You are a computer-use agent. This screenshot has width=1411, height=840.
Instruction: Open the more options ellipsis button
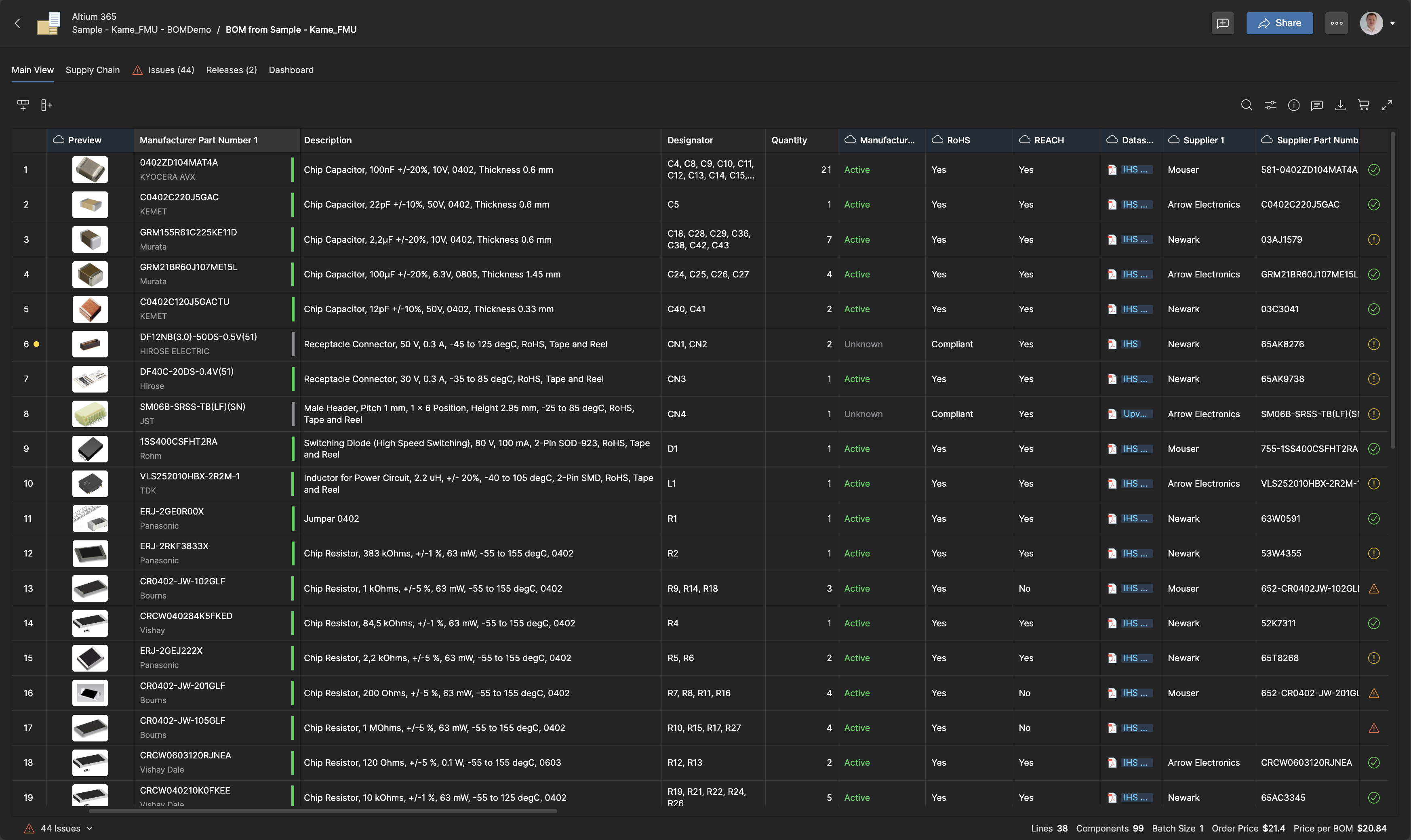click(x=1336, y=23)
